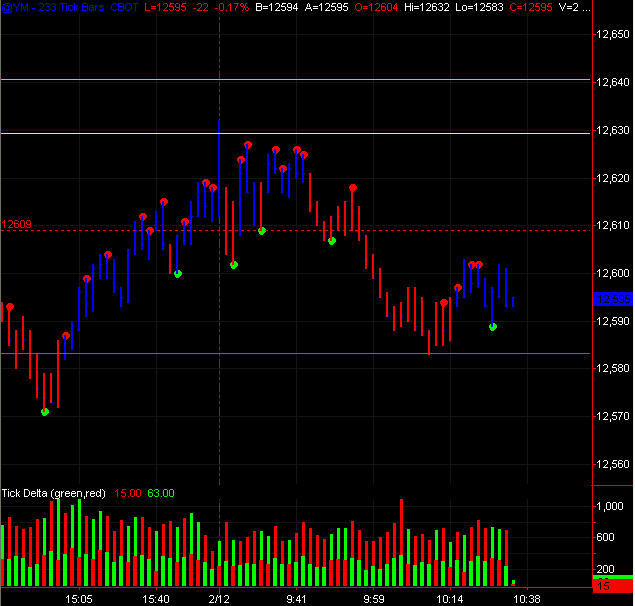The height and width of the screenshot is (606, 635).
Task: Click the 'O=12604' open value
Action: (x=376, y=7)
